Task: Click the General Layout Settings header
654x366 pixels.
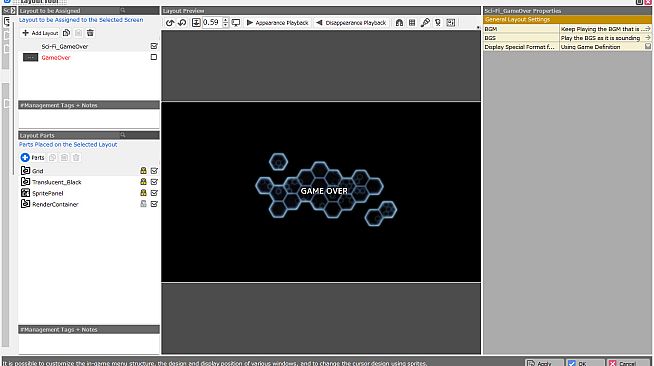Action: [567, 20]
